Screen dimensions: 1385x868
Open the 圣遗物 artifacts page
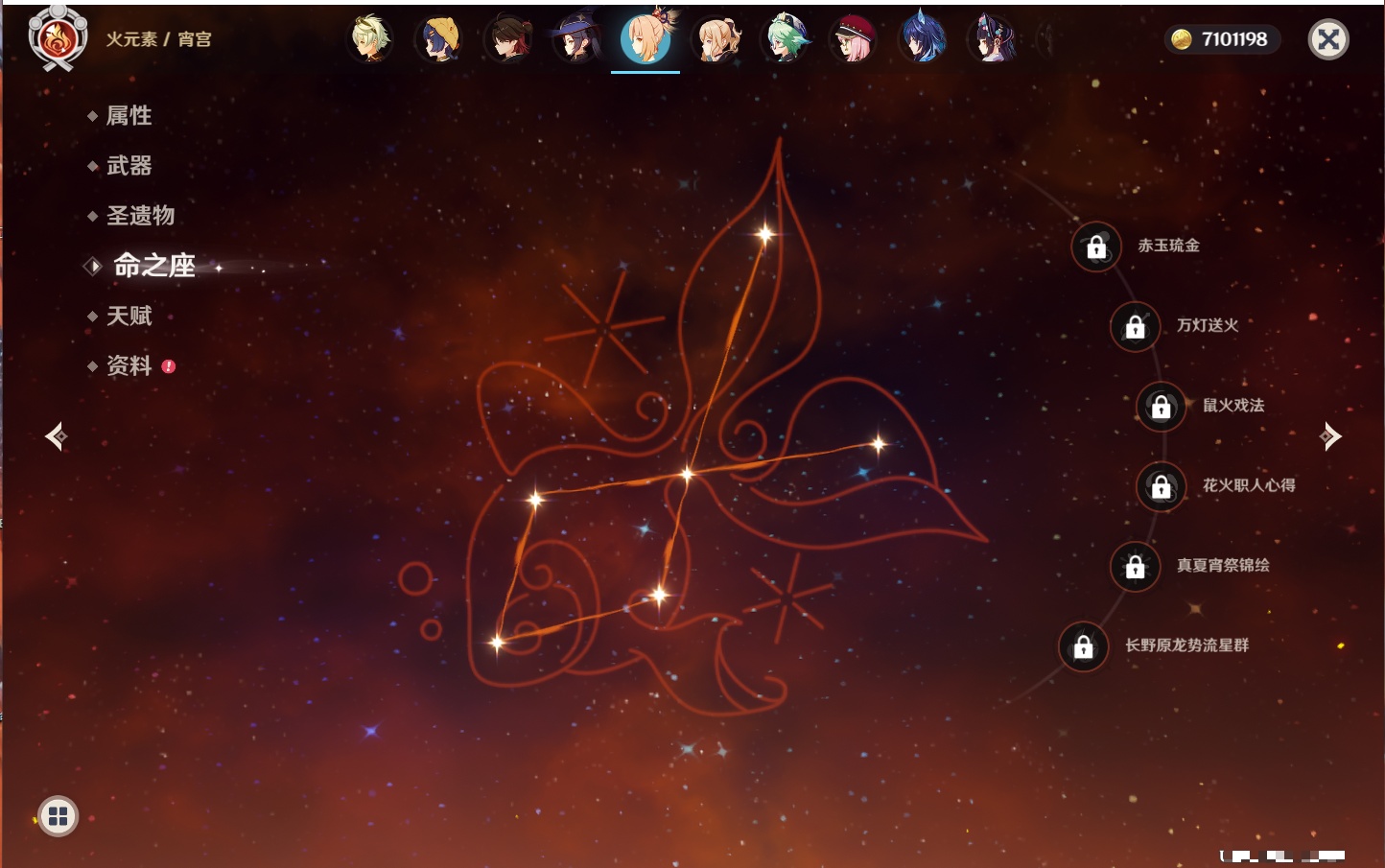pyautogui.click(x=140, y=215)
